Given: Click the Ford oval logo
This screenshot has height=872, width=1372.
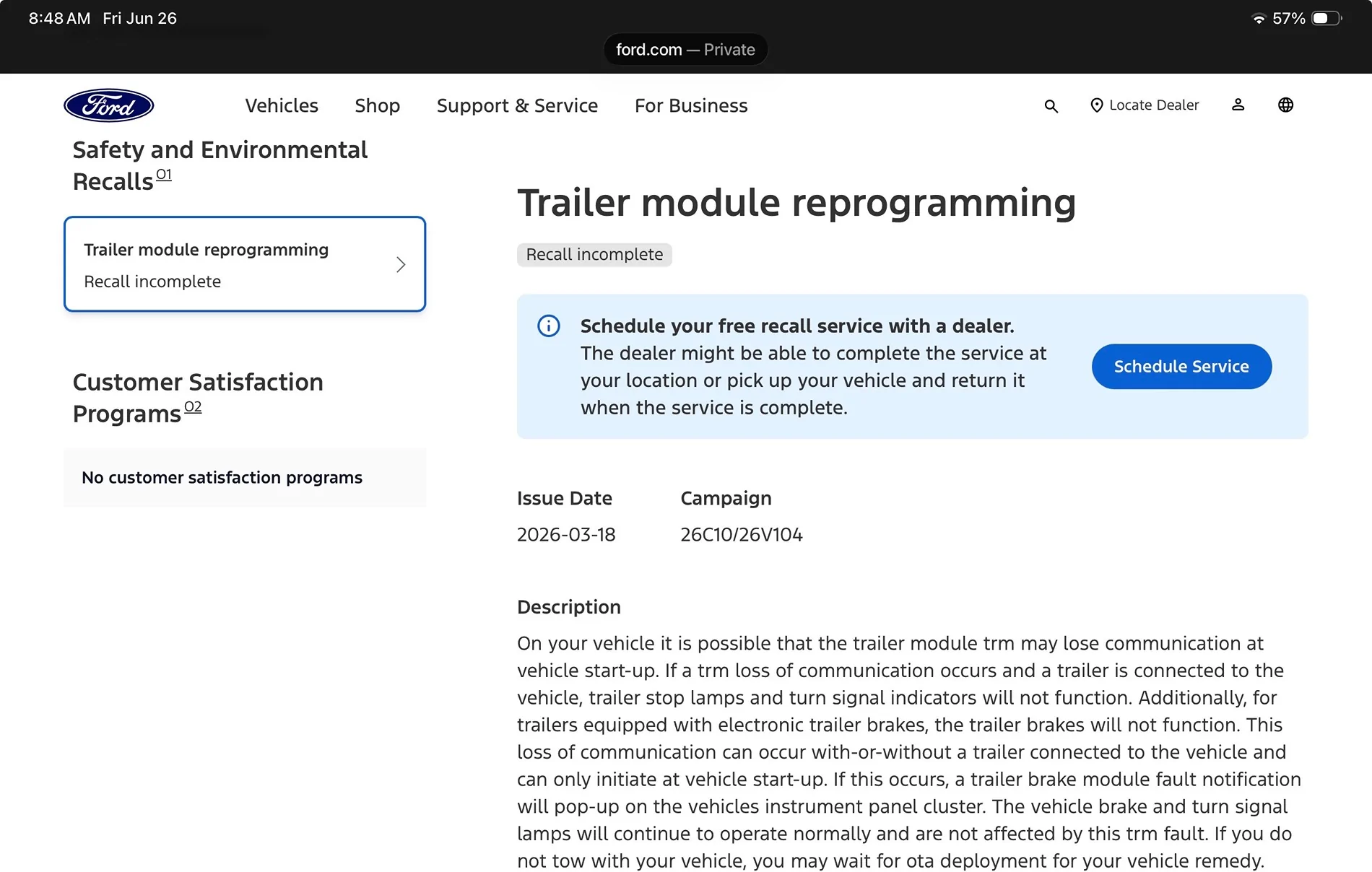Looking at the screenshot, I should [x=109, y=105].
